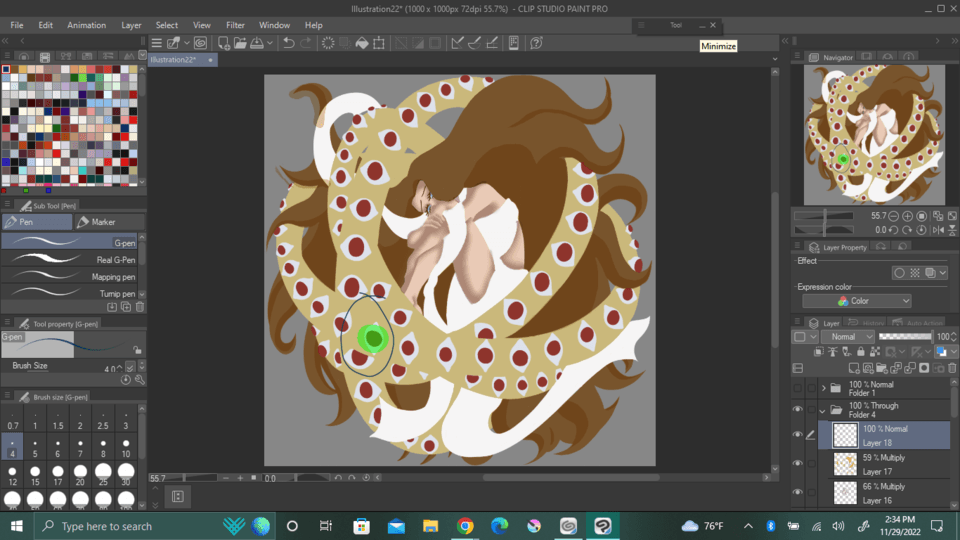Open sub tool detail wrench icon
This screenshot has width=960, height=540.
click(x=140, y=380)
